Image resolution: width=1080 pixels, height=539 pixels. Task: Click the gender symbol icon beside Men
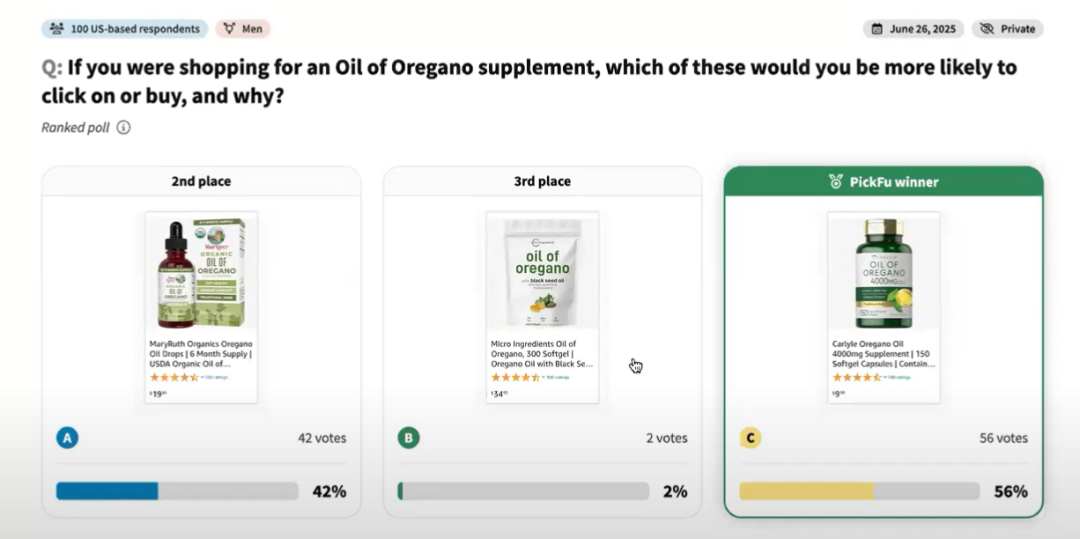(228, 29)
